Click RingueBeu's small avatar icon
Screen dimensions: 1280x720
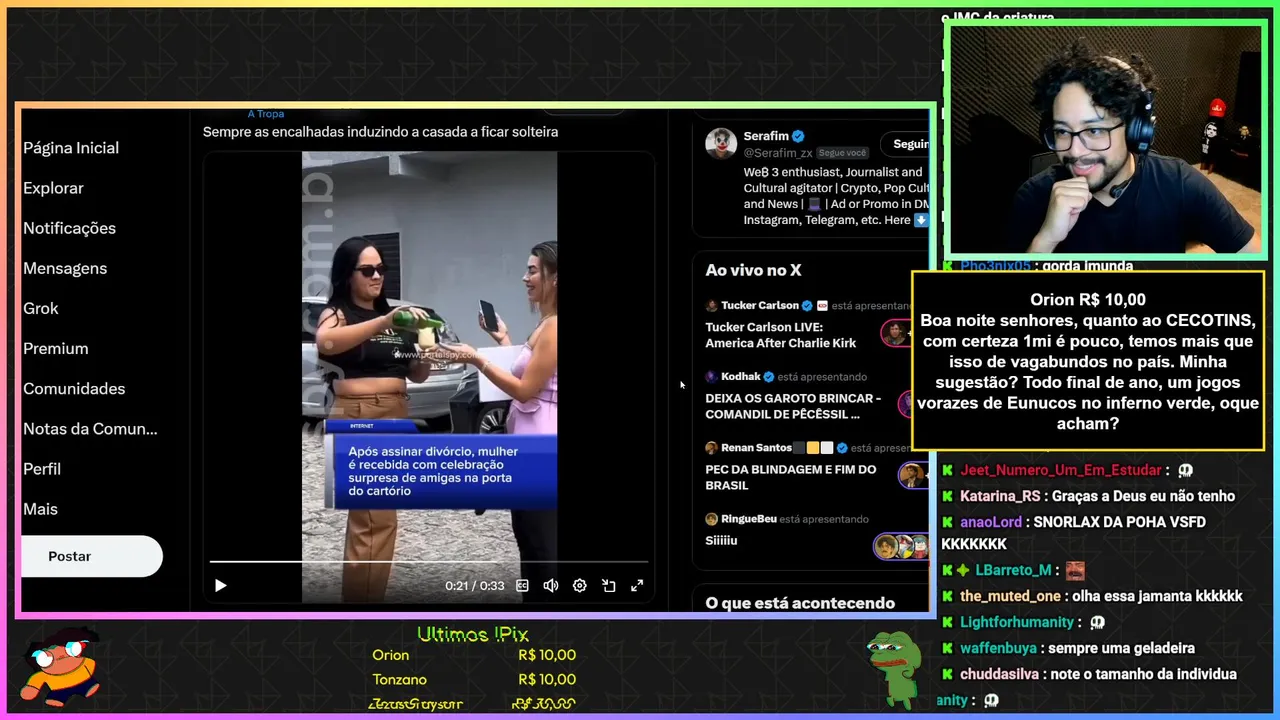(x=712, y=519)
